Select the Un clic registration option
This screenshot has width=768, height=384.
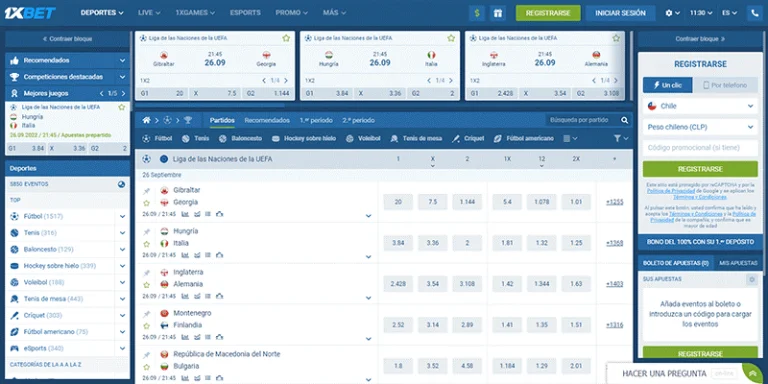pos(668,85)
